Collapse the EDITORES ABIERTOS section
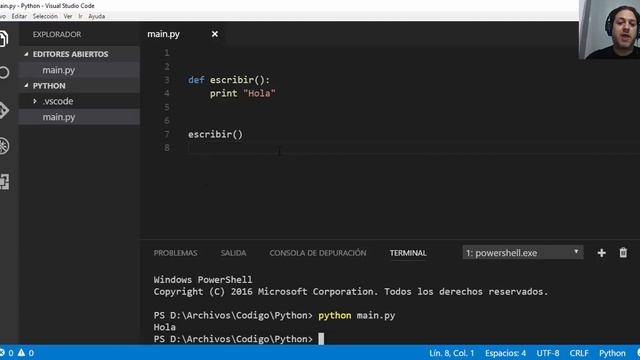The height and width of the screenshot is (360, 640). 80,54
